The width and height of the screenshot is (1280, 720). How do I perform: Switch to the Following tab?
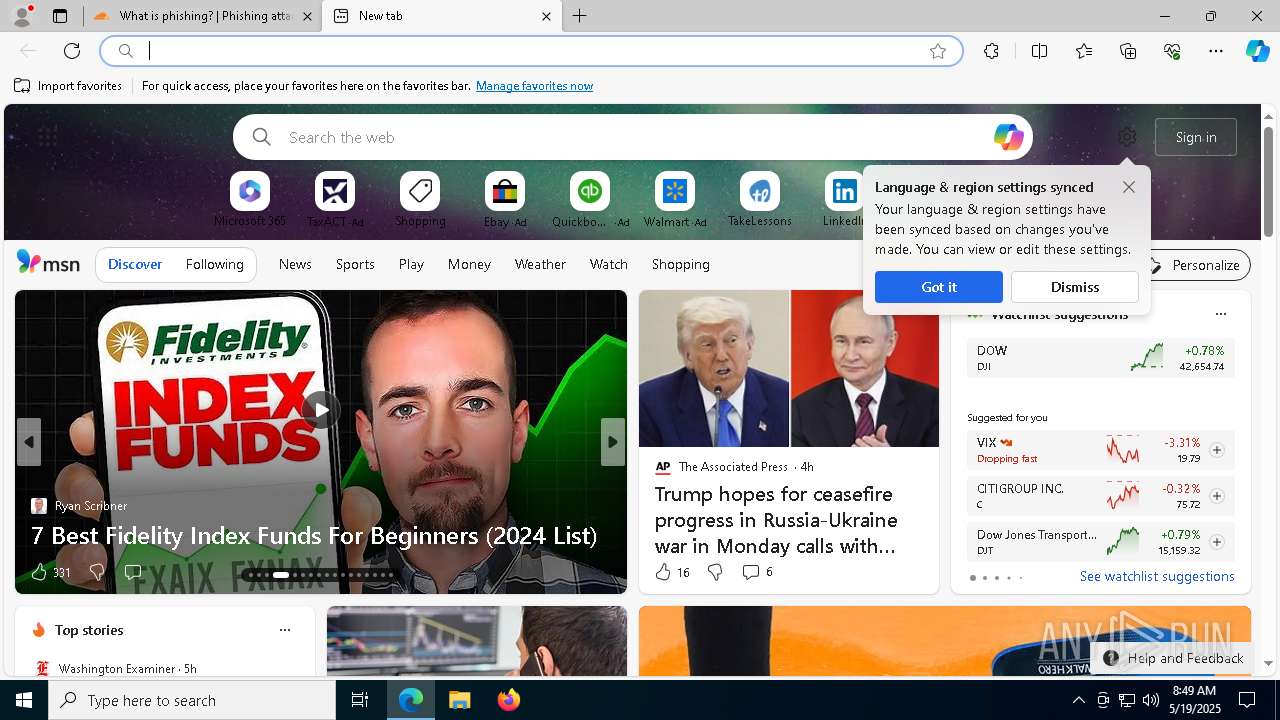coord(215,265)
